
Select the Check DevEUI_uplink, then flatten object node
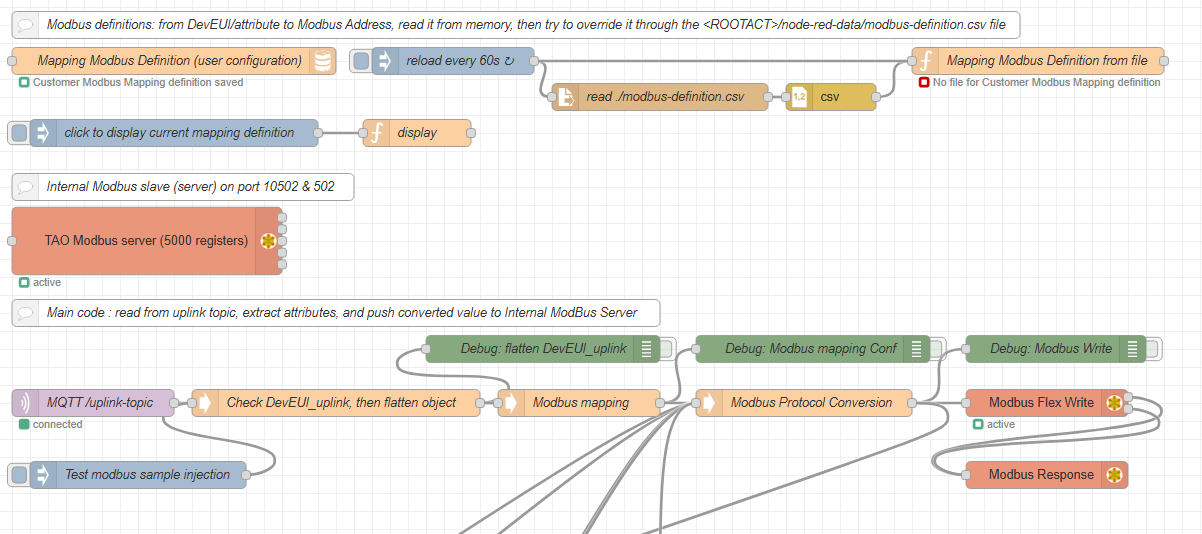tap(341, 403)
